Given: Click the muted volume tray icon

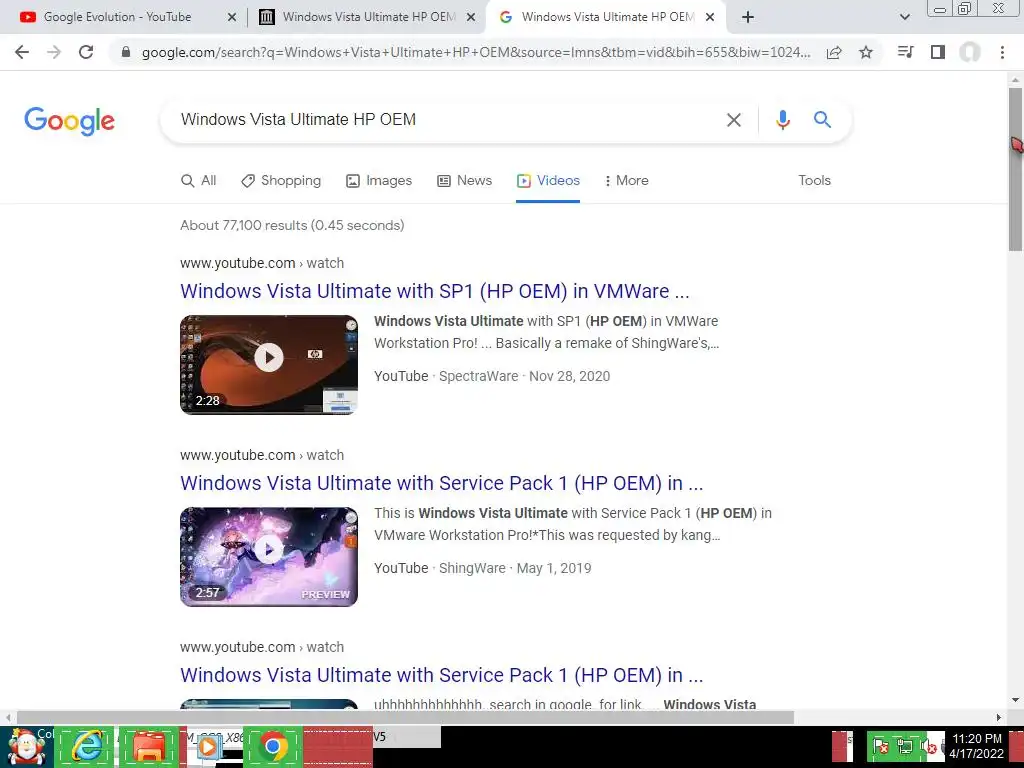Looking at the screenshot, I should click(928, 746).
